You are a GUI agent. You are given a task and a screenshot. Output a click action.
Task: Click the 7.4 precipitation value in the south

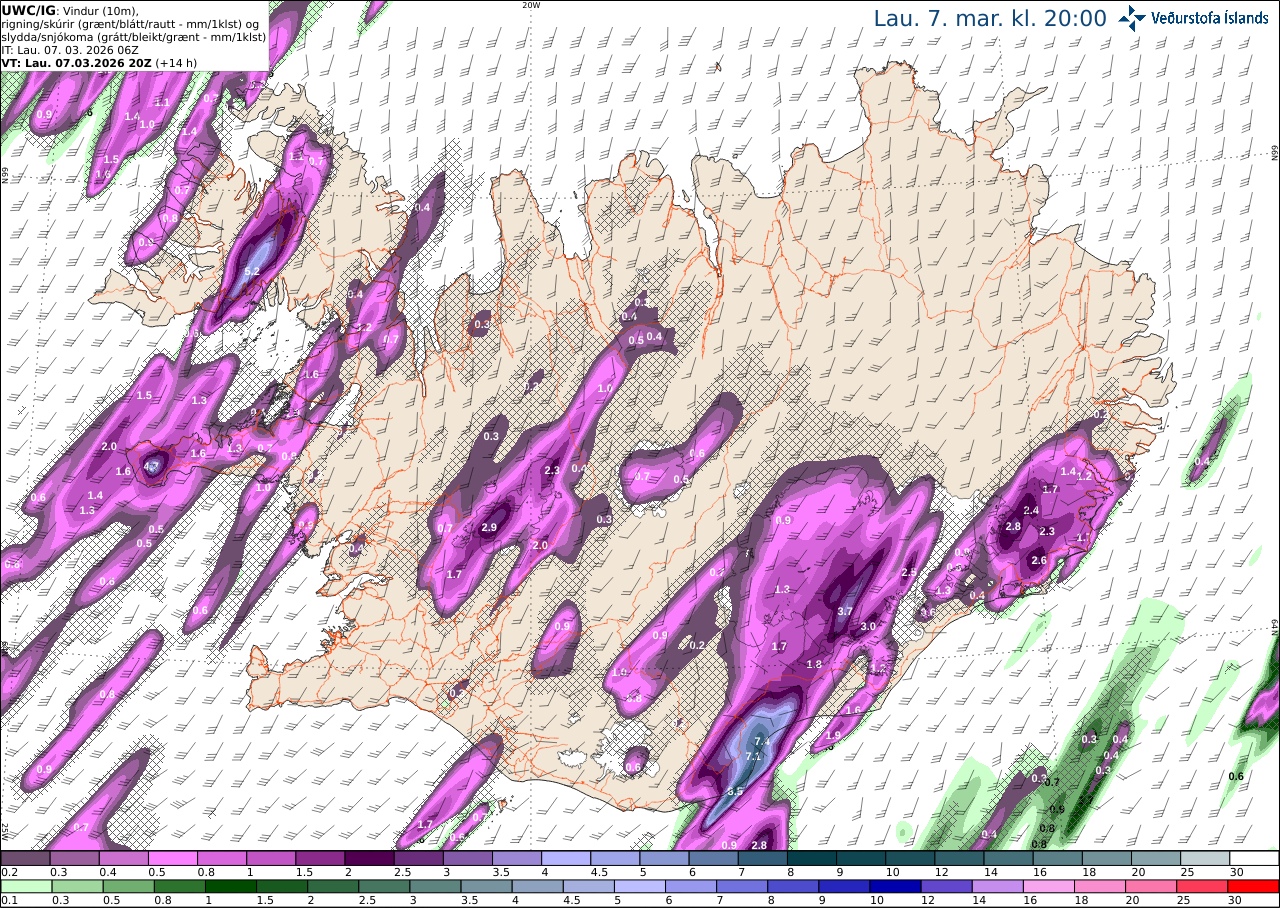pyautogui.click(x=762, y=741)
